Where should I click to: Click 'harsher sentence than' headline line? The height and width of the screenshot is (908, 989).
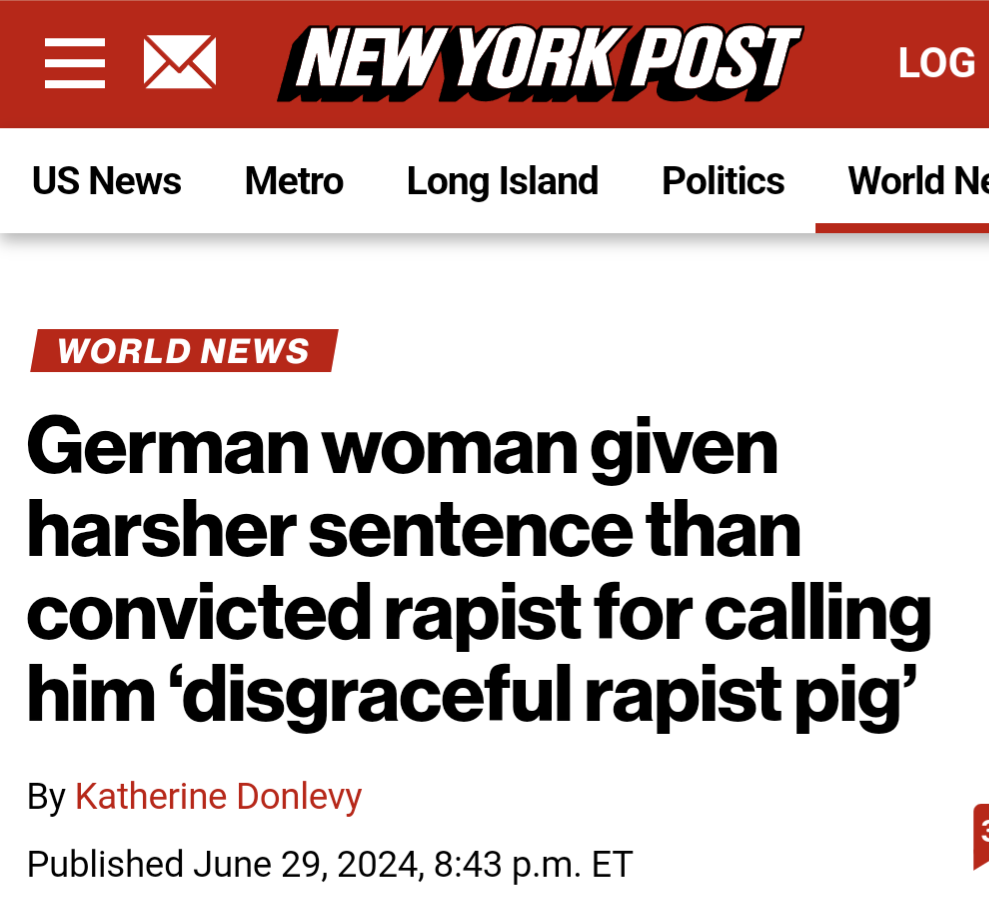(x=414, y=530)
